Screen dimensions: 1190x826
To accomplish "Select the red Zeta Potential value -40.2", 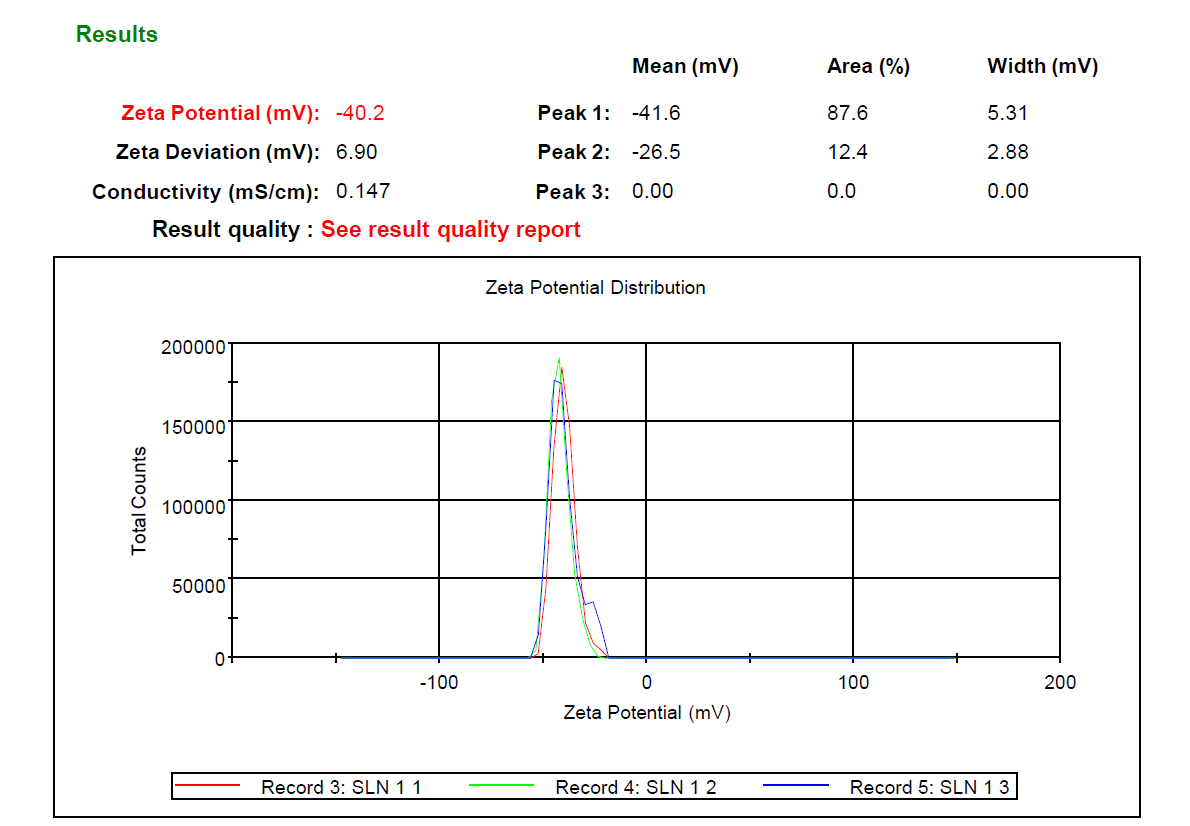I will point(360,113).
